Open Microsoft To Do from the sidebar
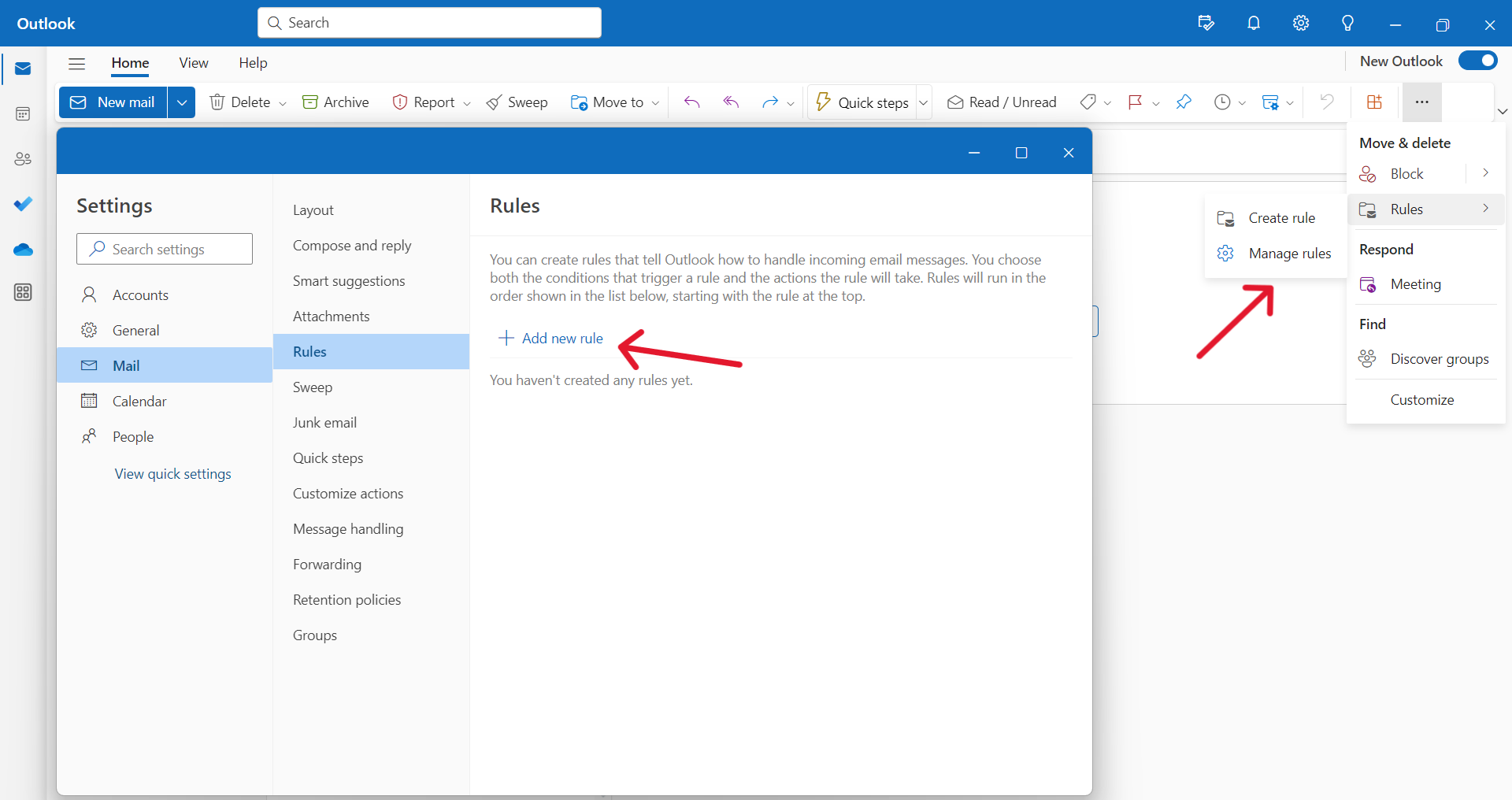1512x800 pixels. click(23, 204)
